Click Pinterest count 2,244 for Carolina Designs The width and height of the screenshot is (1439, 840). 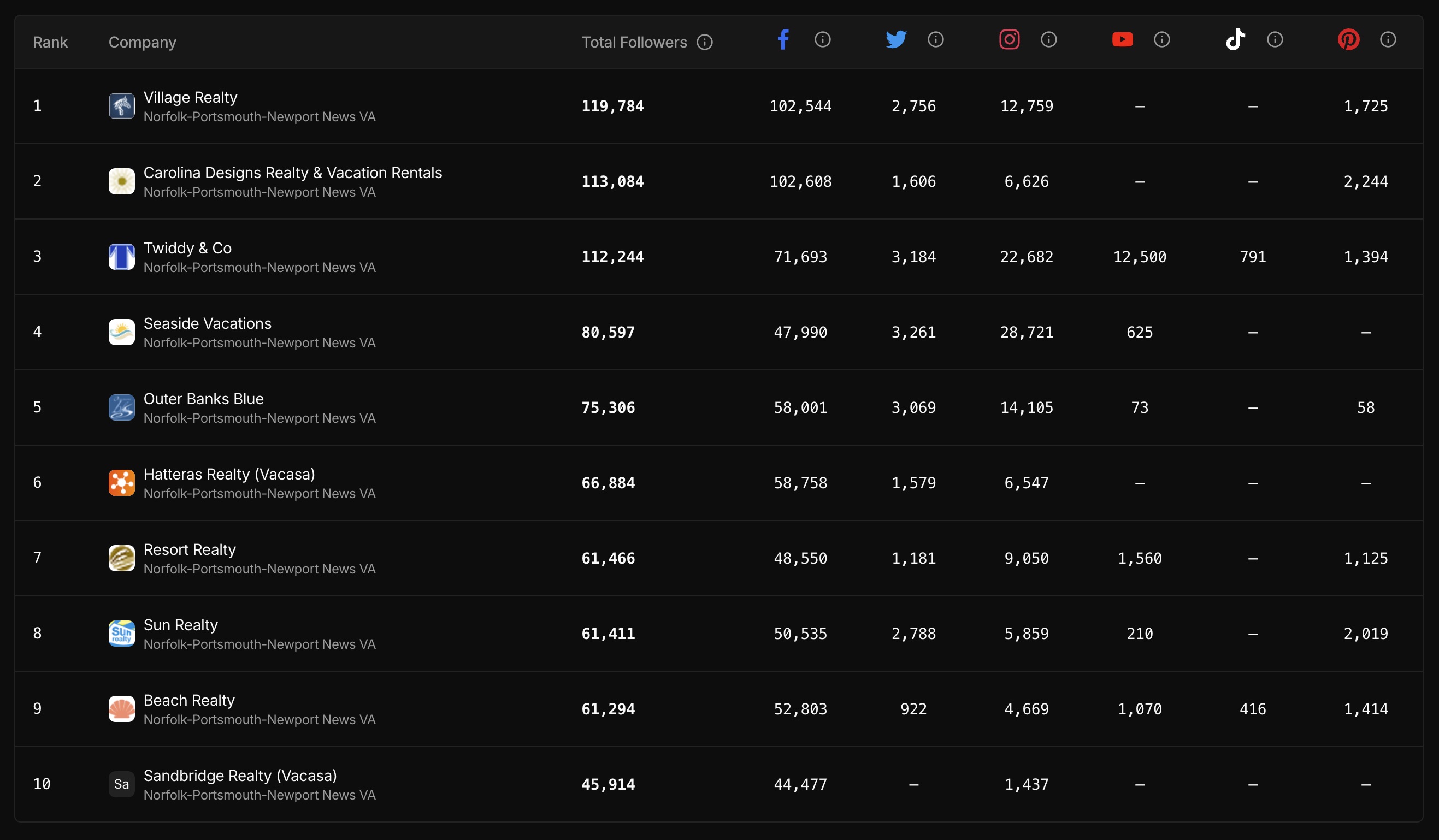point(1366,181)
